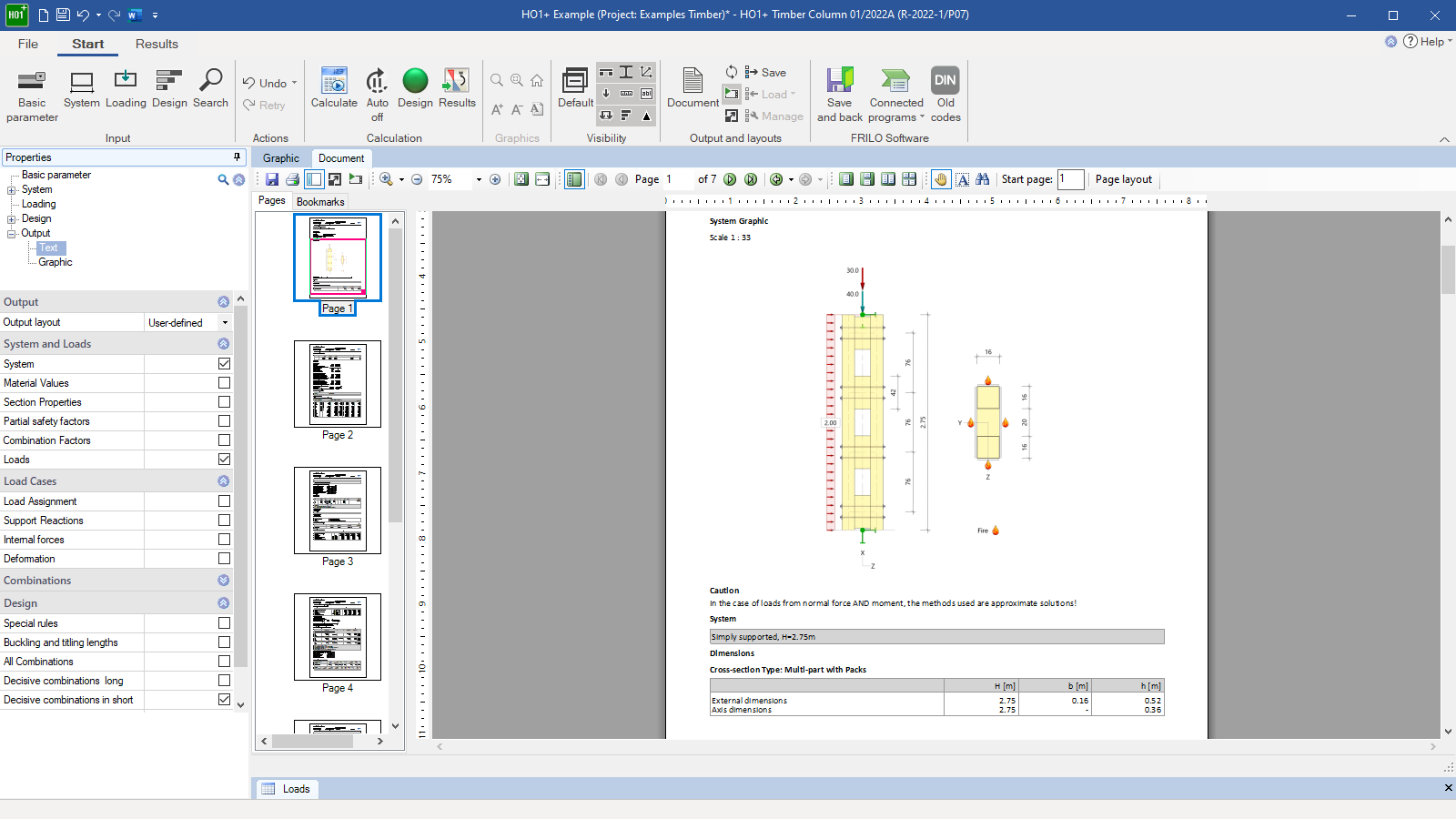Open the Document output icon
The height and width of the screenshot is (819, 1456).
tap(693, 89)
